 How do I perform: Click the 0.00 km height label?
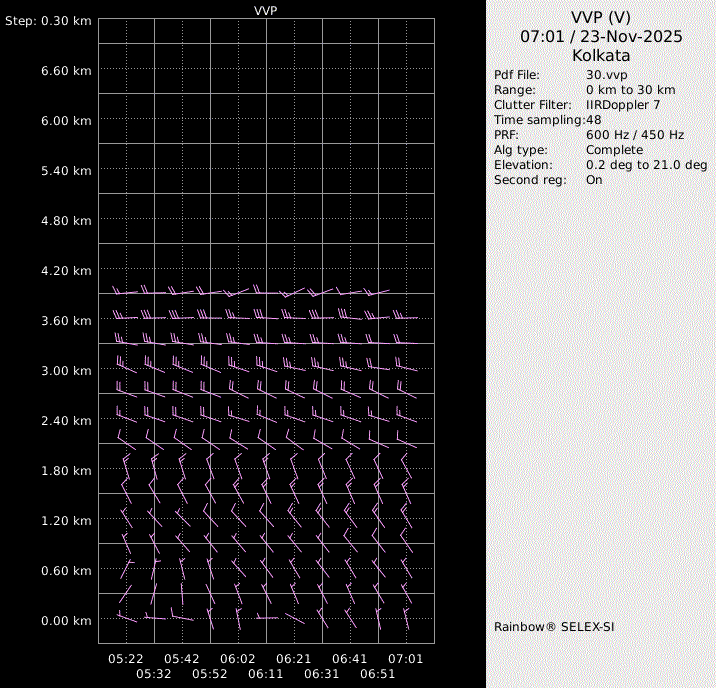click(68, 621)
